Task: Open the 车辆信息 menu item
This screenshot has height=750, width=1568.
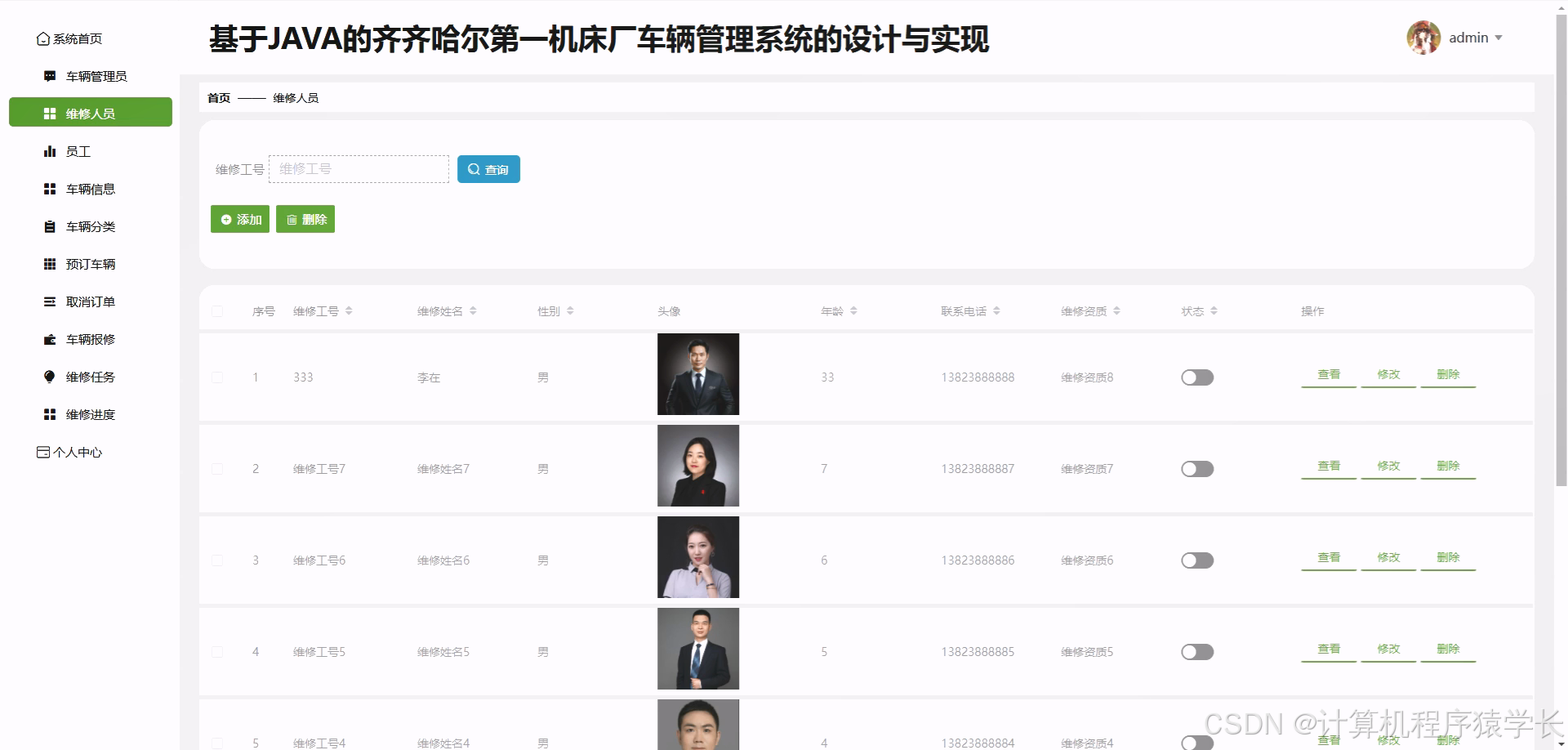Action: click(x=90, y=189)
